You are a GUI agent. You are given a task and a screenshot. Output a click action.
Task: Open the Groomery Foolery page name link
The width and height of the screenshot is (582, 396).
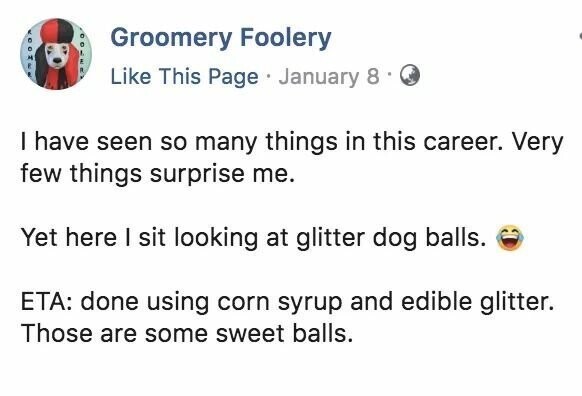(221, 39)
